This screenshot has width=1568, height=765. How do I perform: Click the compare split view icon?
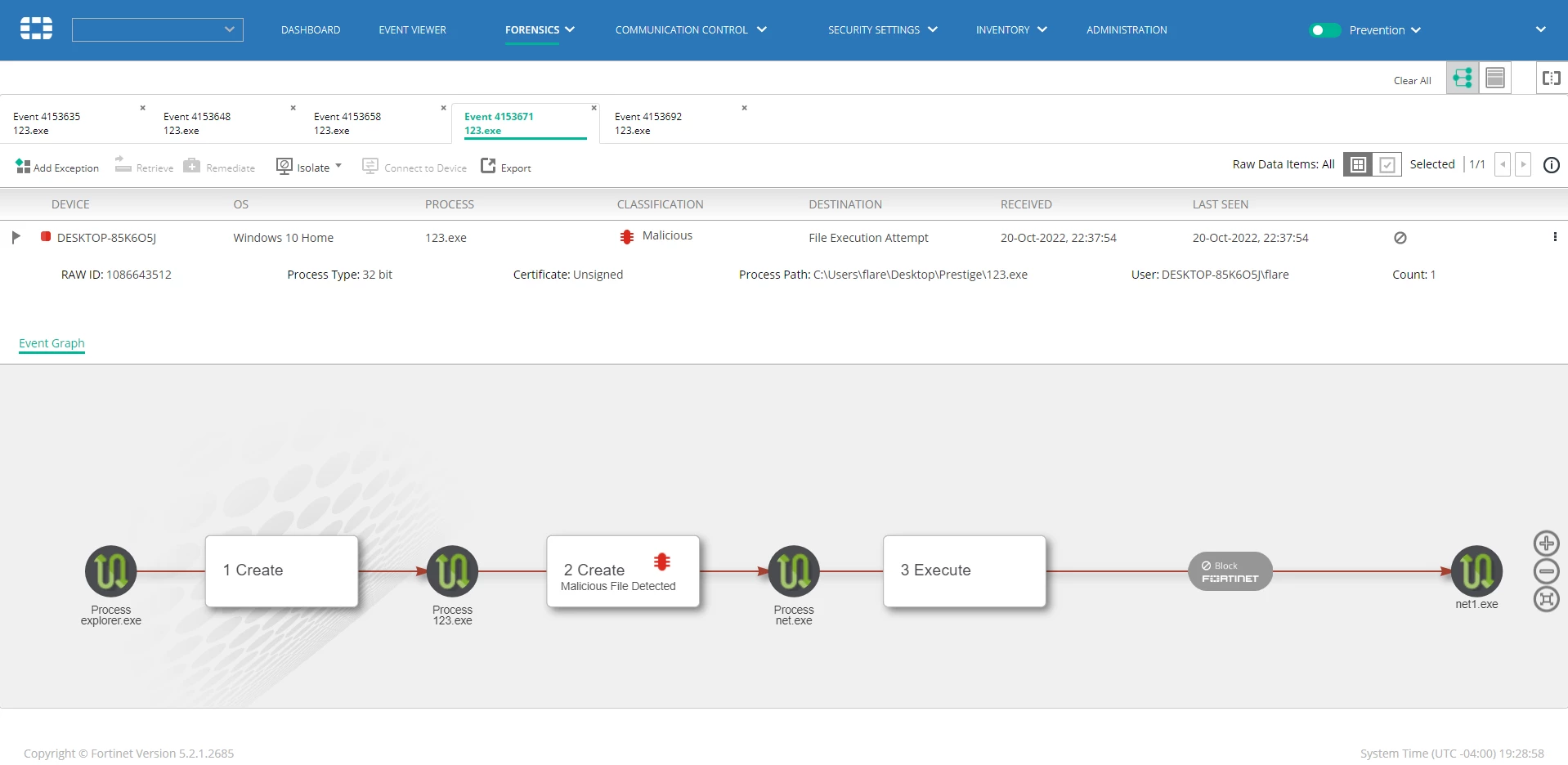1551,78
